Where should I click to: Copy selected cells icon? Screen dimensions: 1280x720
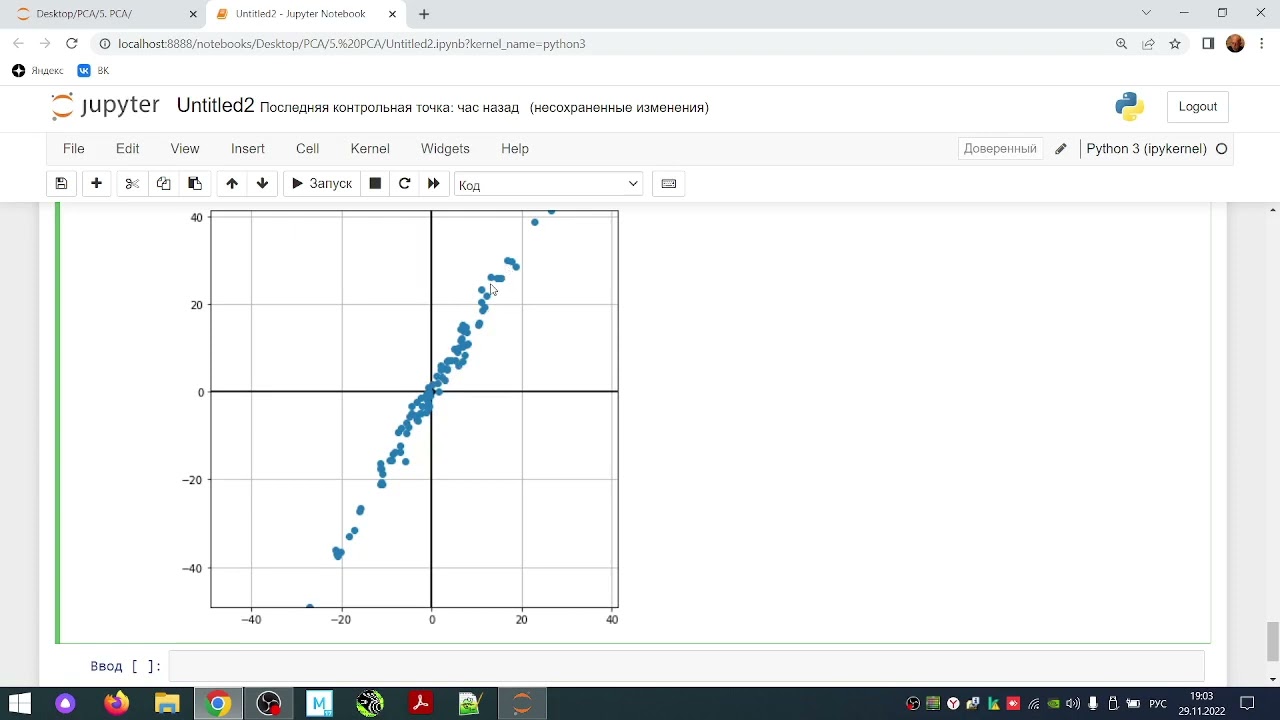163,184
